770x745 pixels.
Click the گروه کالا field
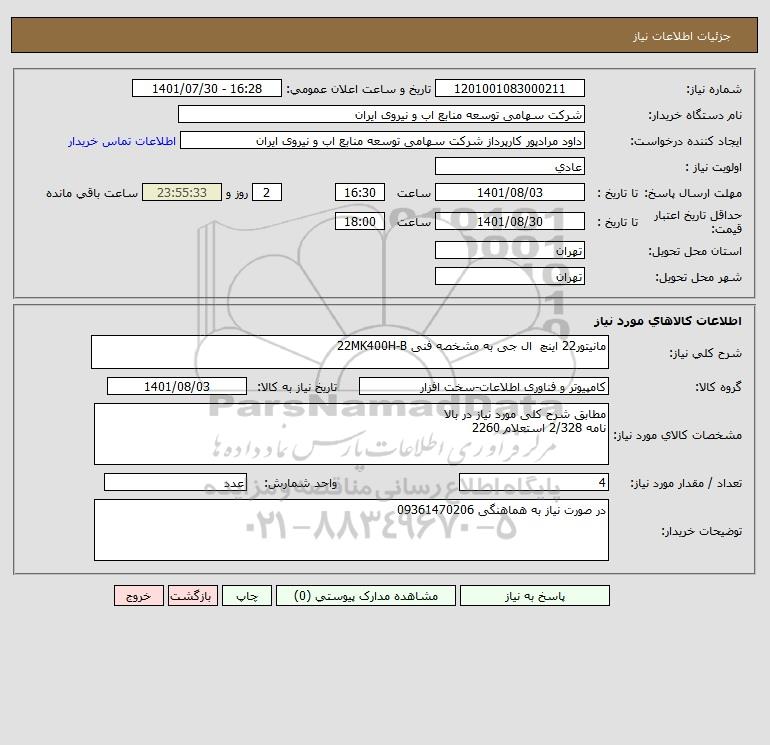[484, 386]
